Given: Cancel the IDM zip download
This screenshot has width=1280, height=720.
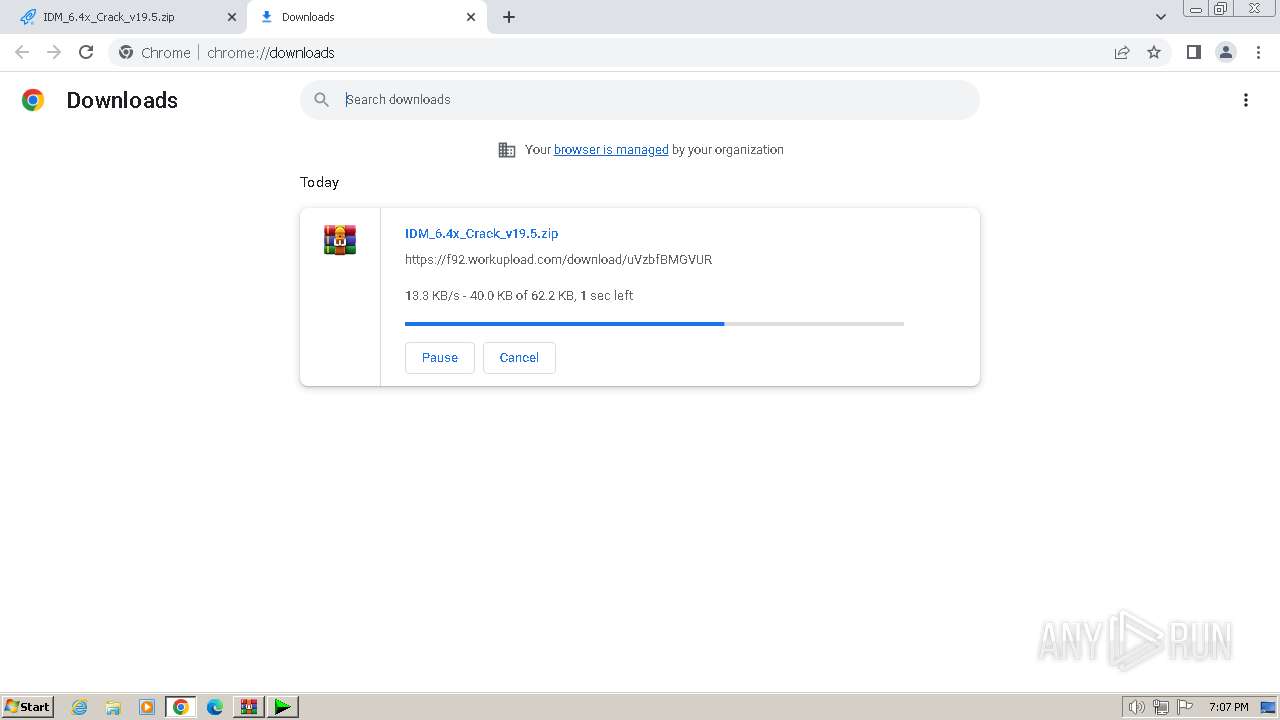Looking at the screenshot, I should point(519,358).
